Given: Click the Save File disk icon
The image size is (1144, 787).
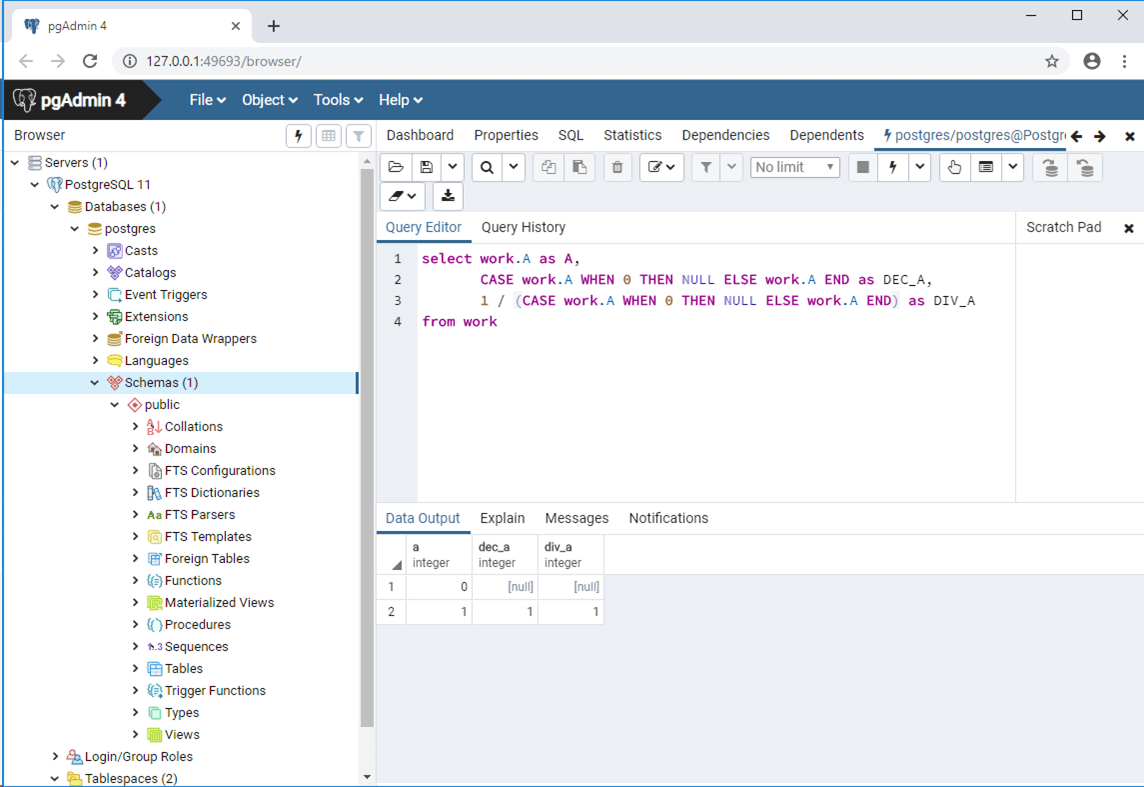Looking at the screenshot, I should [x=427, y=167].
